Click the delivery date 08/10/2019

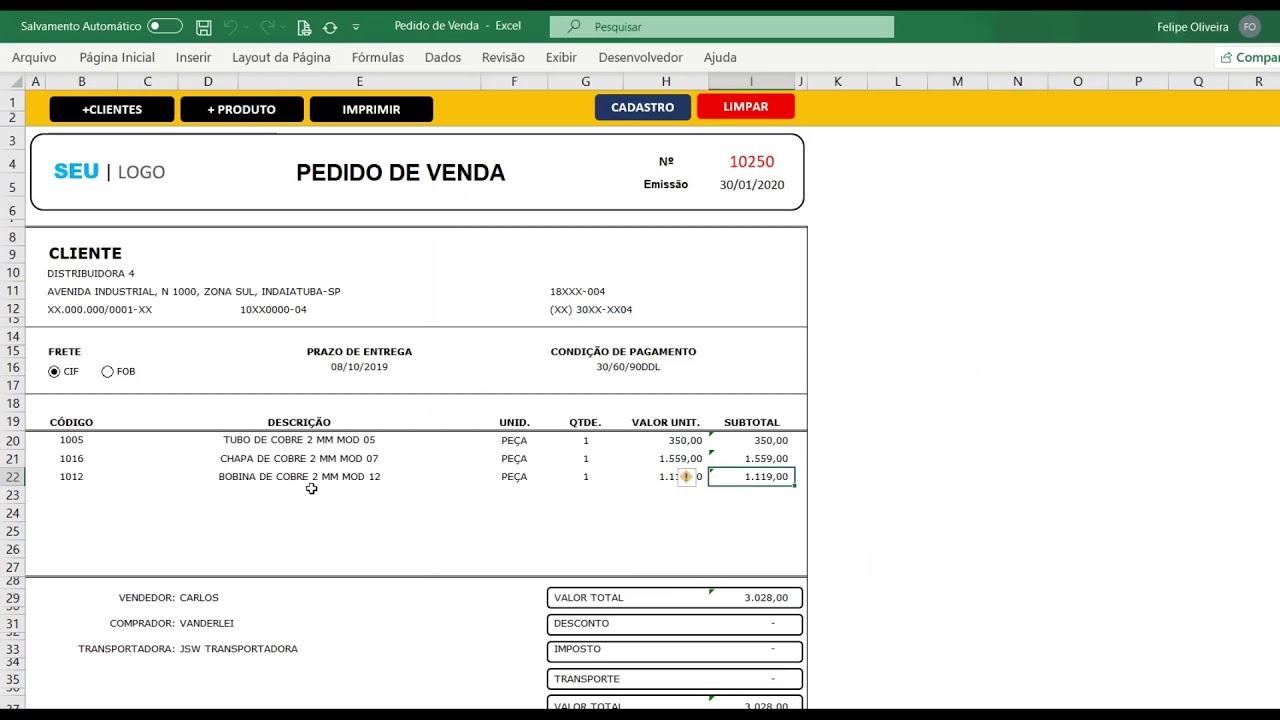pos(359,367)
